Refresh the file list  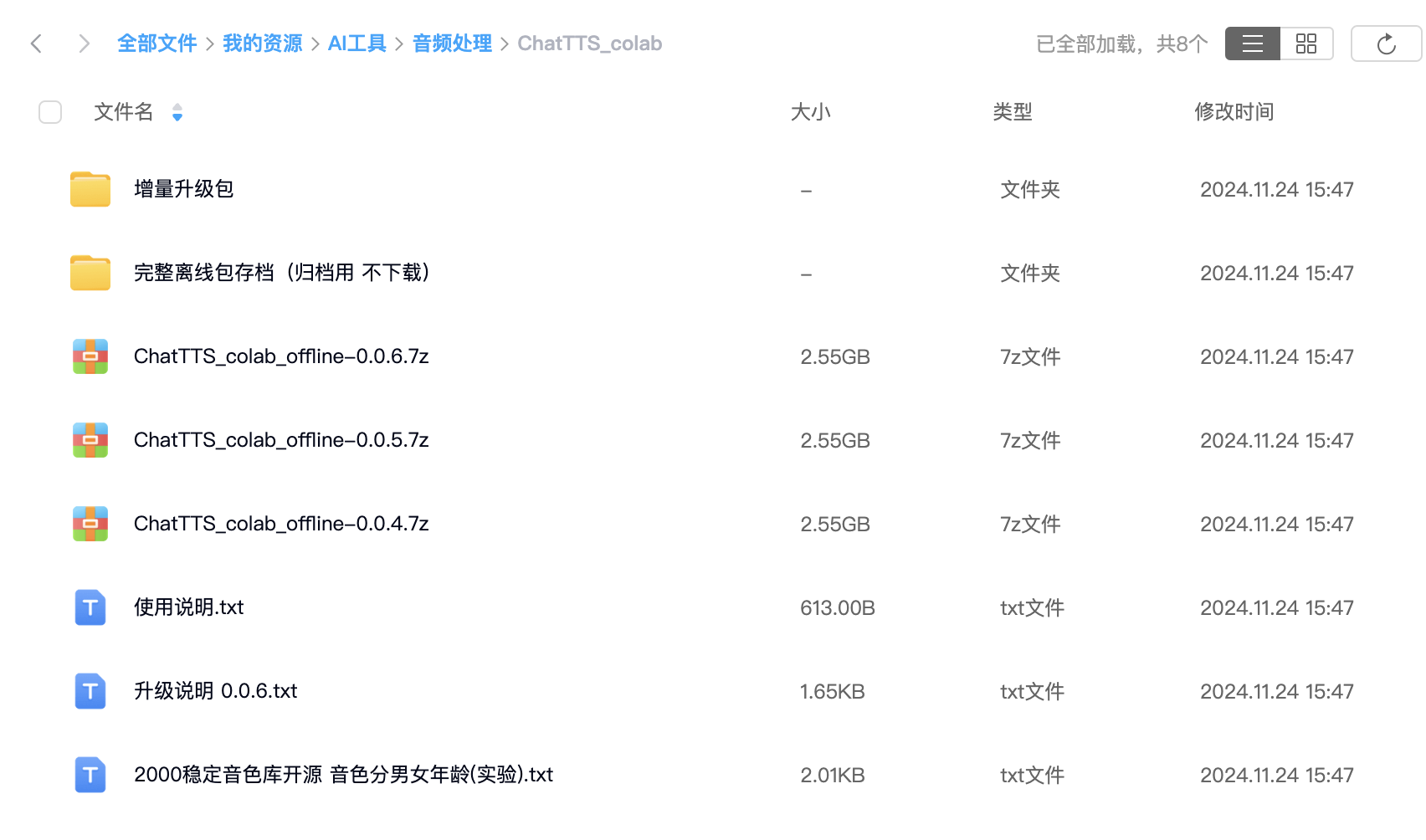click(x=1386, y=44)
